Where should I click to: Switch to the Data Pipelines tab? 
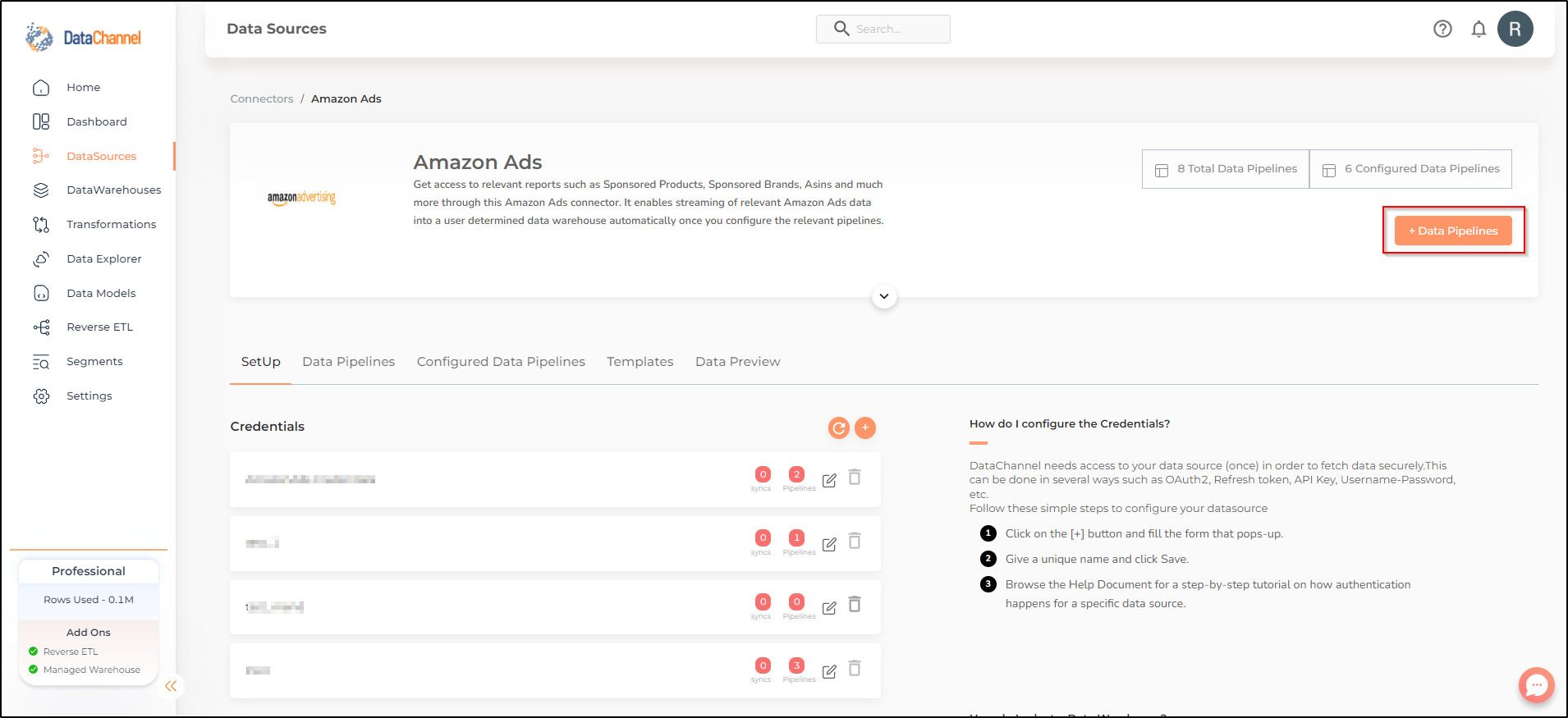[x=348, y=362]
